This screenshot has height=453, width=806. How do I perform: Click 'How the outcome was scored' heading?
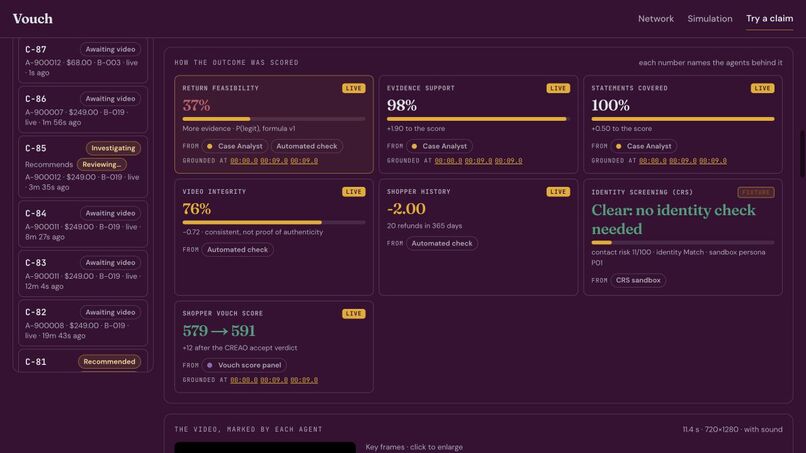point(236,63)
